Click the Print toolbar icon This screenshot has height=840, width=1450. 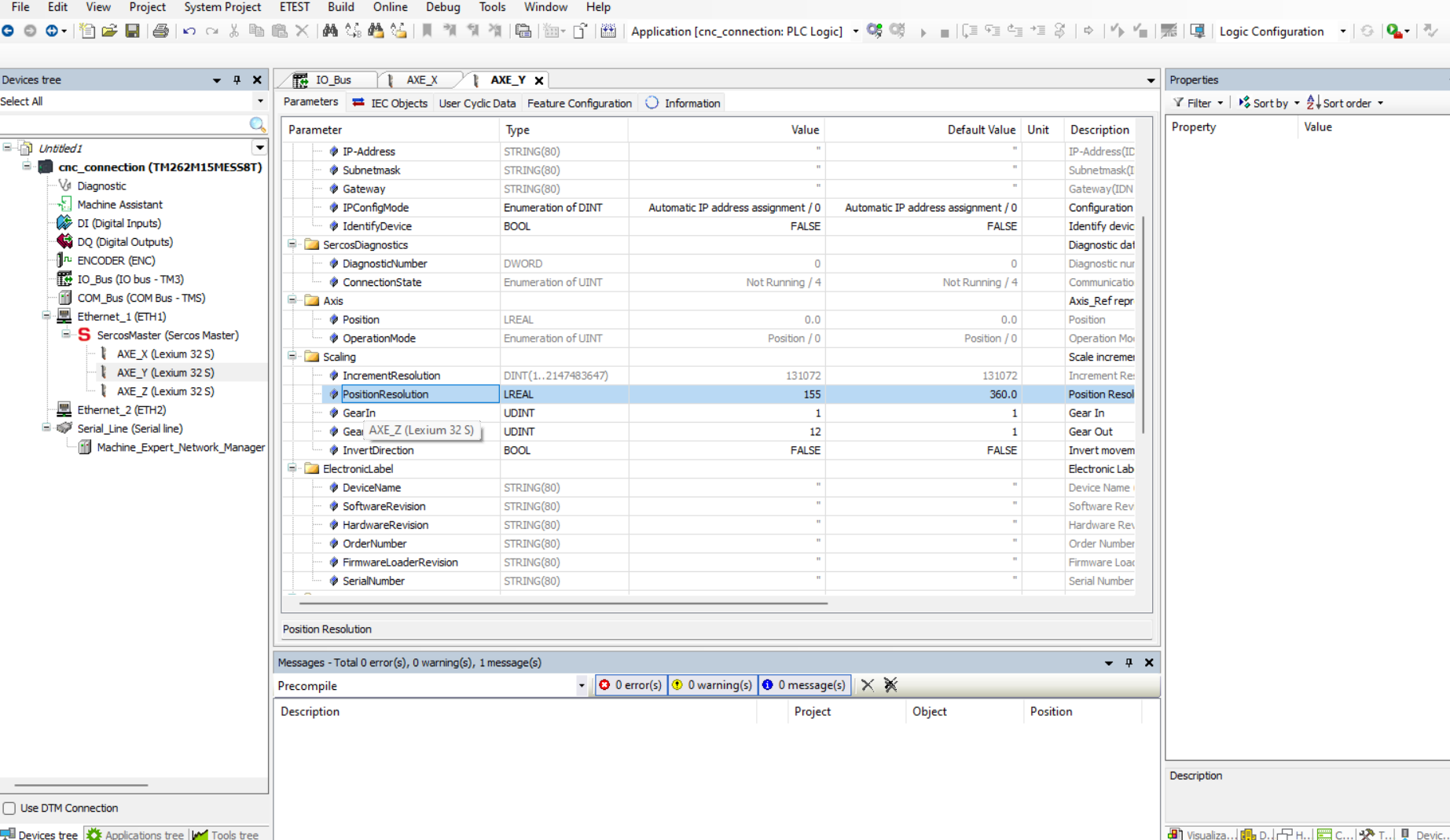click(x=160, y=31)
